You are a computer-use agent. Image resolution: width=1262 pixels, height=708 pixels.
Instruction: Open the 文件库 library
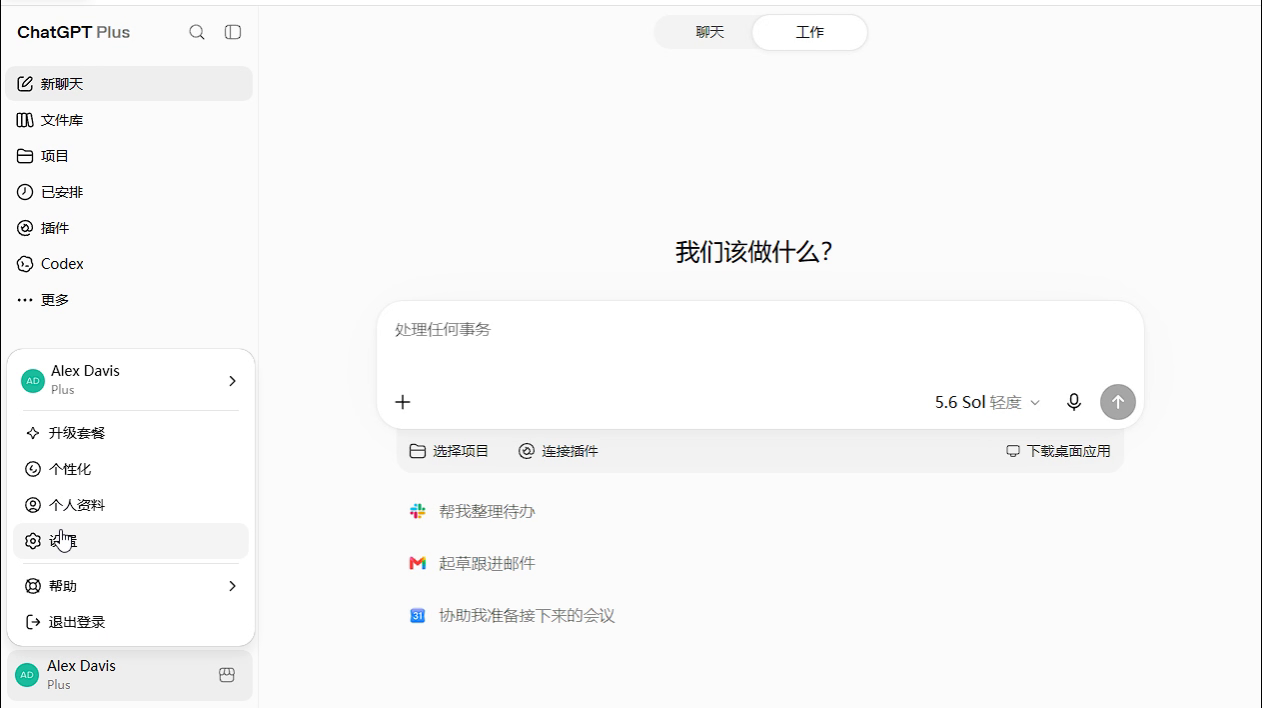coord(129,120)
